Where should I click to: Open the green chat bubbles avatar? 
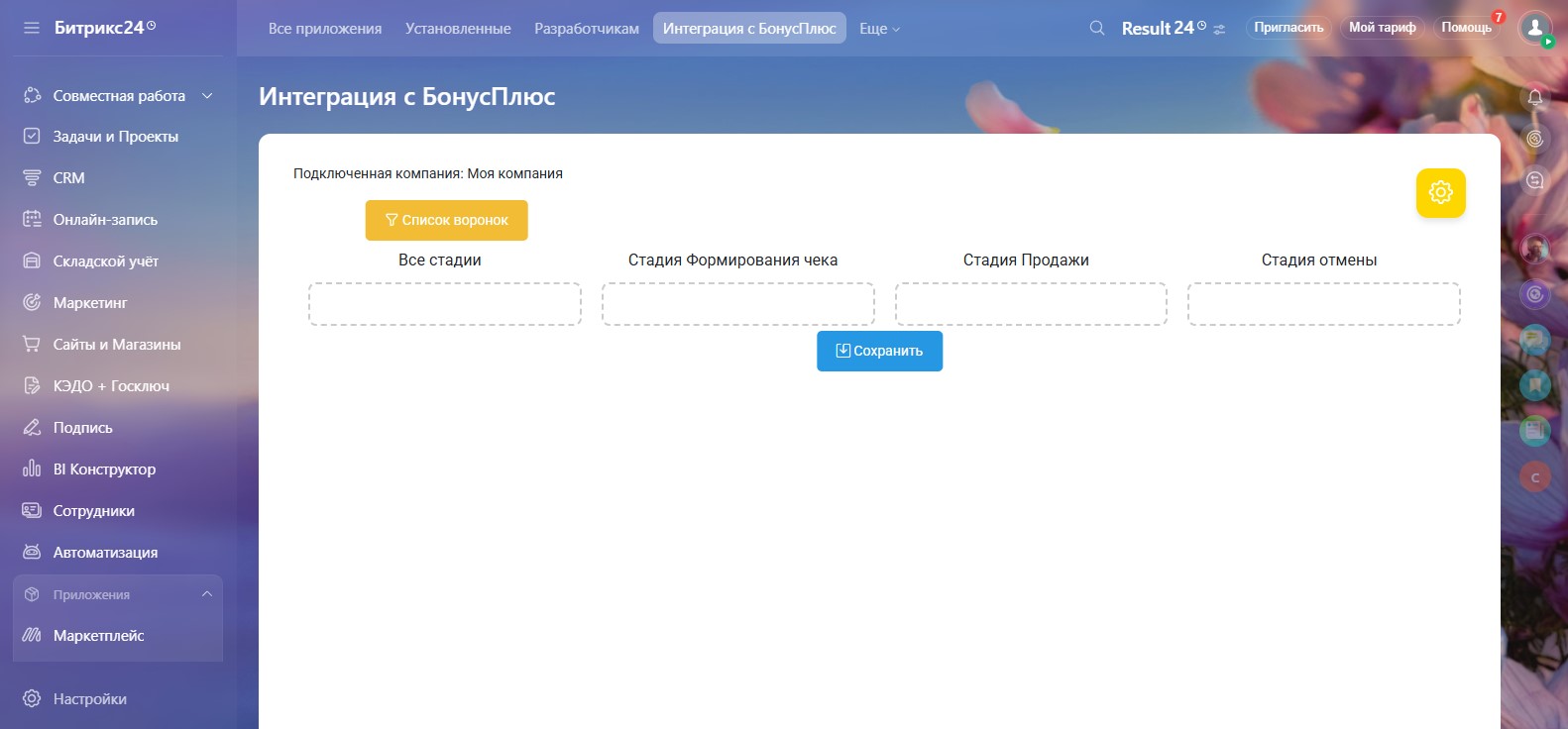click(x=1535, y=340)
